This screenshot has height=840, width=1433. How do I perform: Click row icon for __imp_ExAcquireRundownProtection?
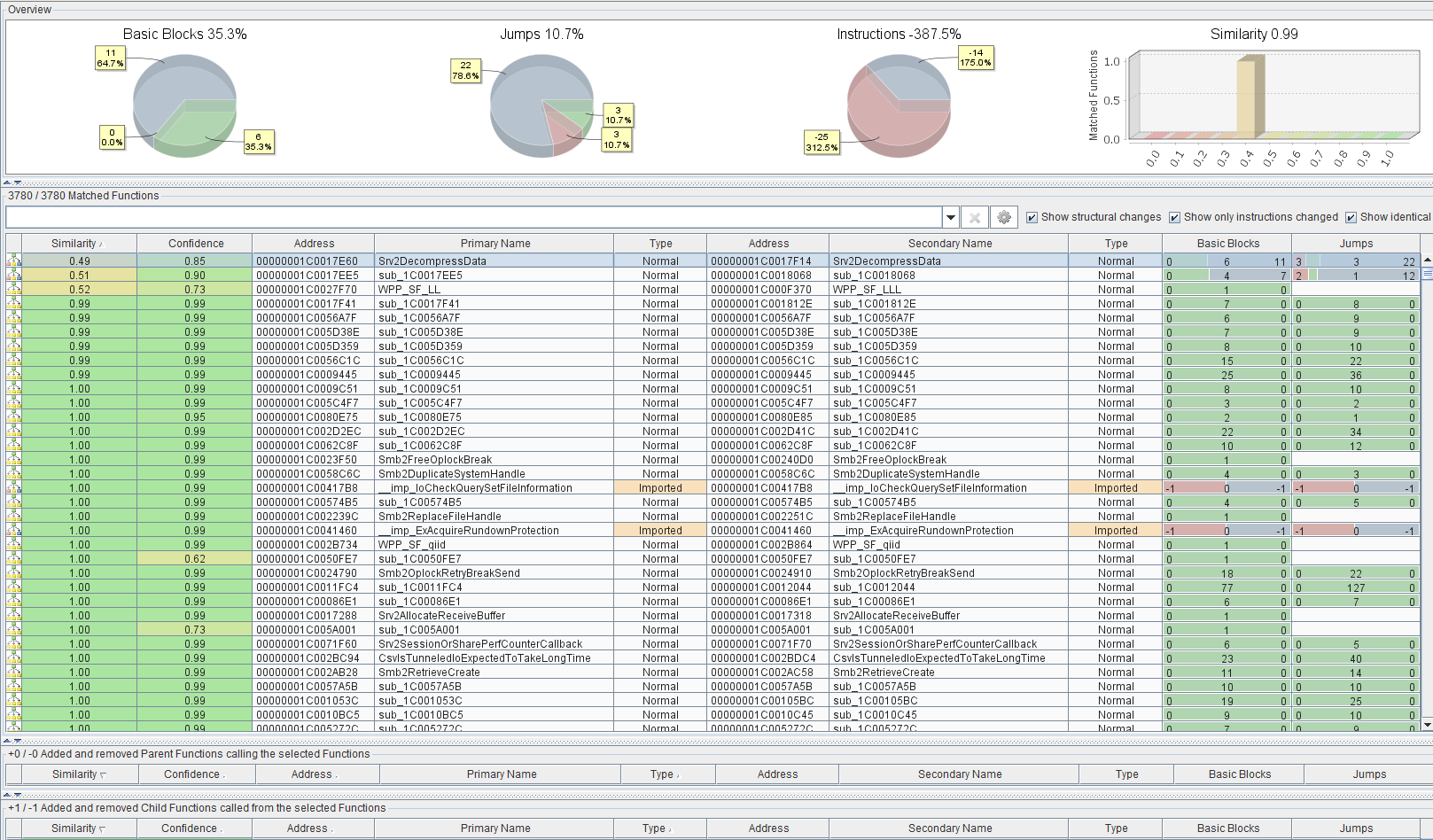[14, 530]
